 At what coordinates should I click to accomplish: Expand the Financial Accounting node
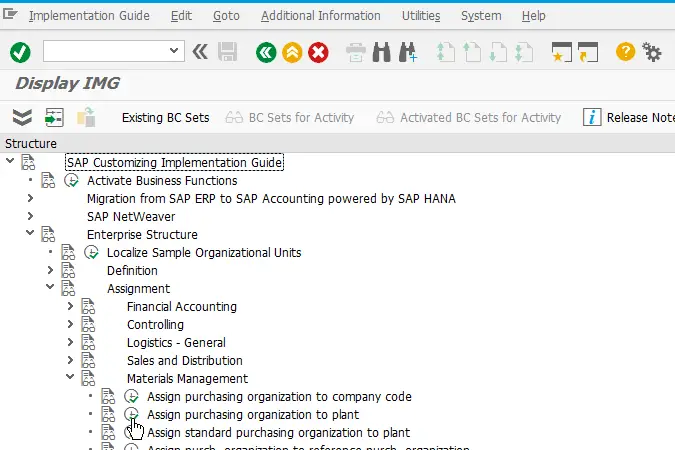click(71, 306)
